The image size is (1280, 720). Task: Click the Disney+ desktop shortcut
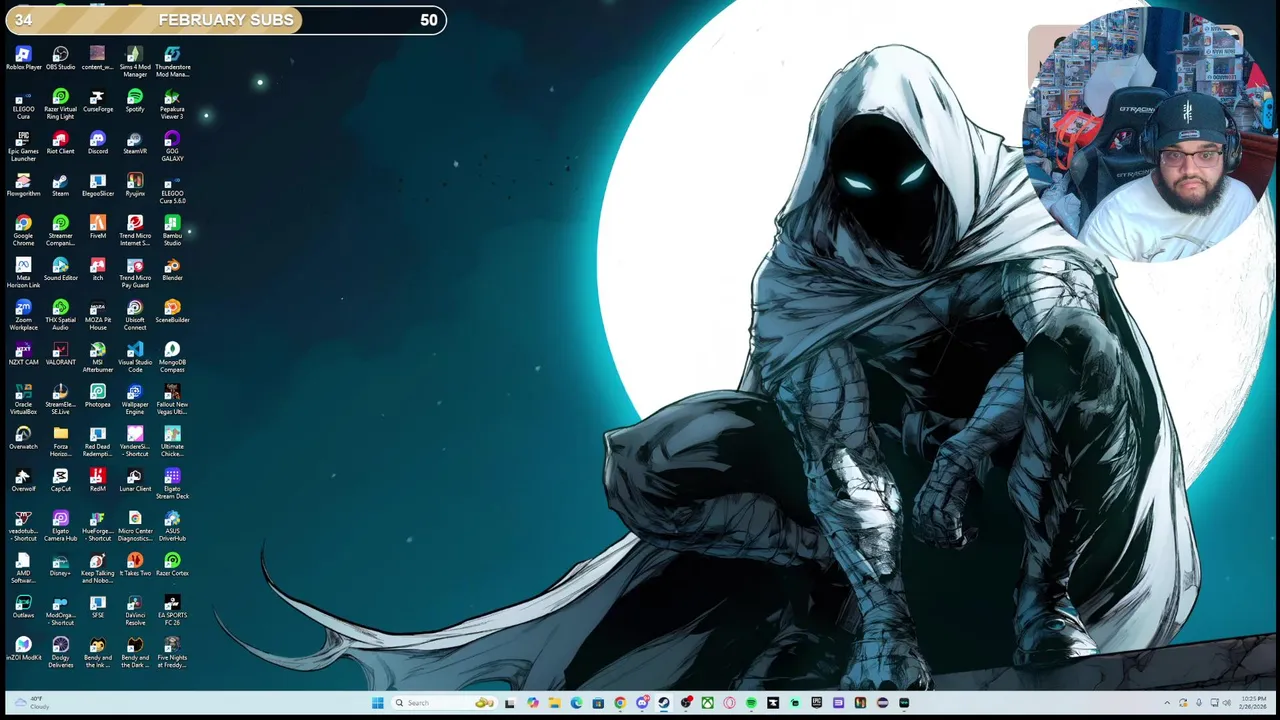pos(60,565)
